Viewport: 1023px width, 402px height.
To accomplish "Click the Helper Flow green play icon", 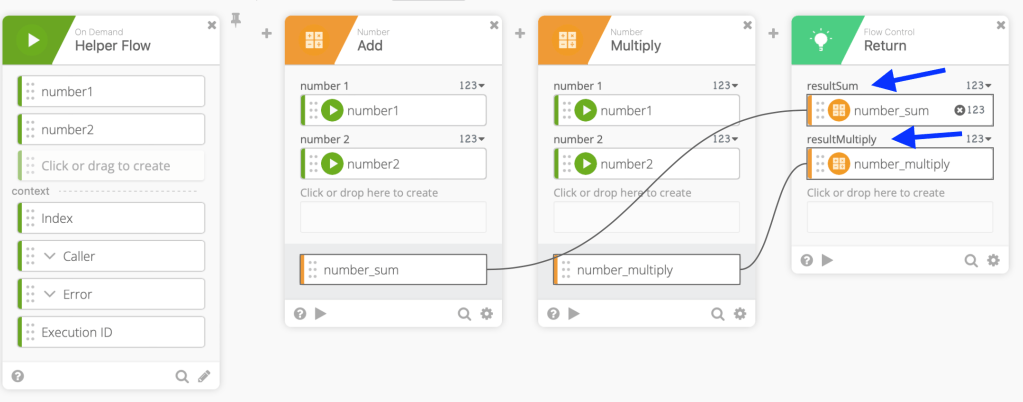I will pos(33,41).
